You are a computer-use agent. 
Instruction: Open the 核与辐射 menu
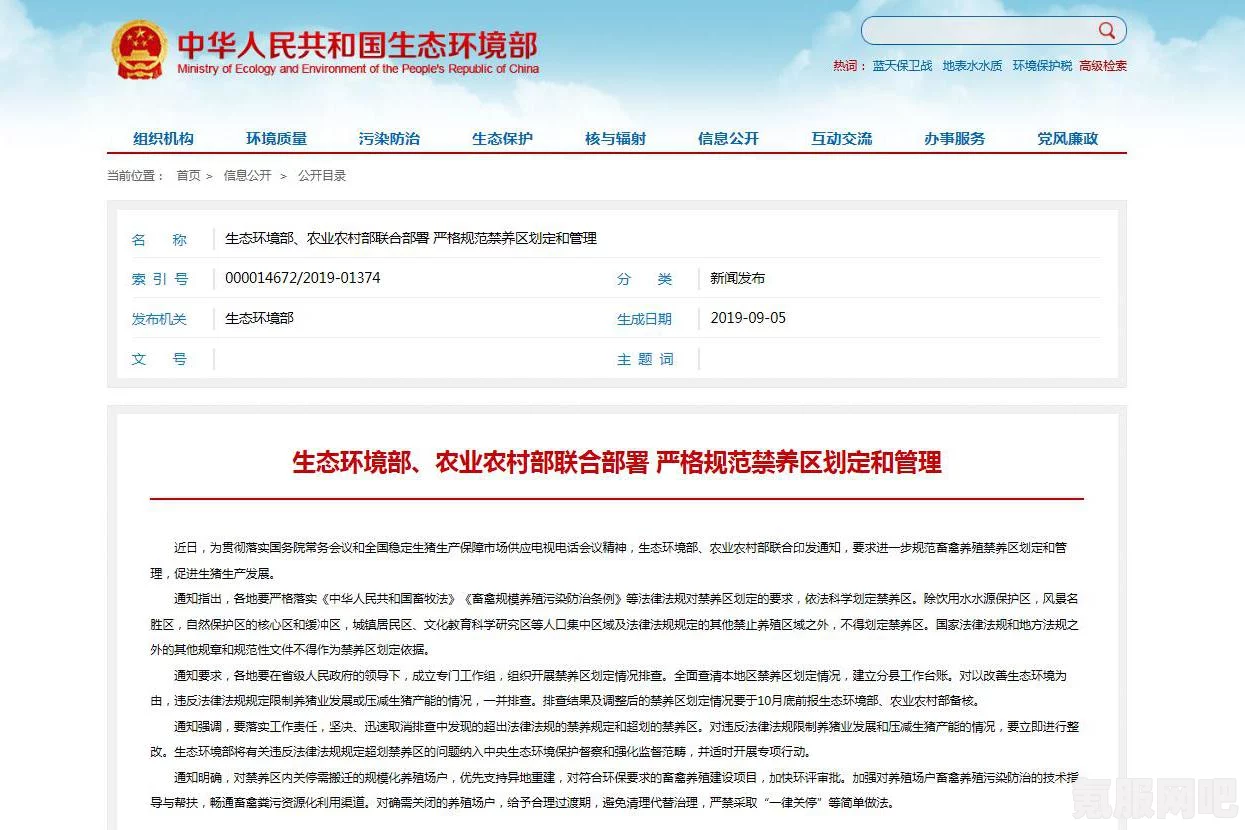[x=616, y=139]
